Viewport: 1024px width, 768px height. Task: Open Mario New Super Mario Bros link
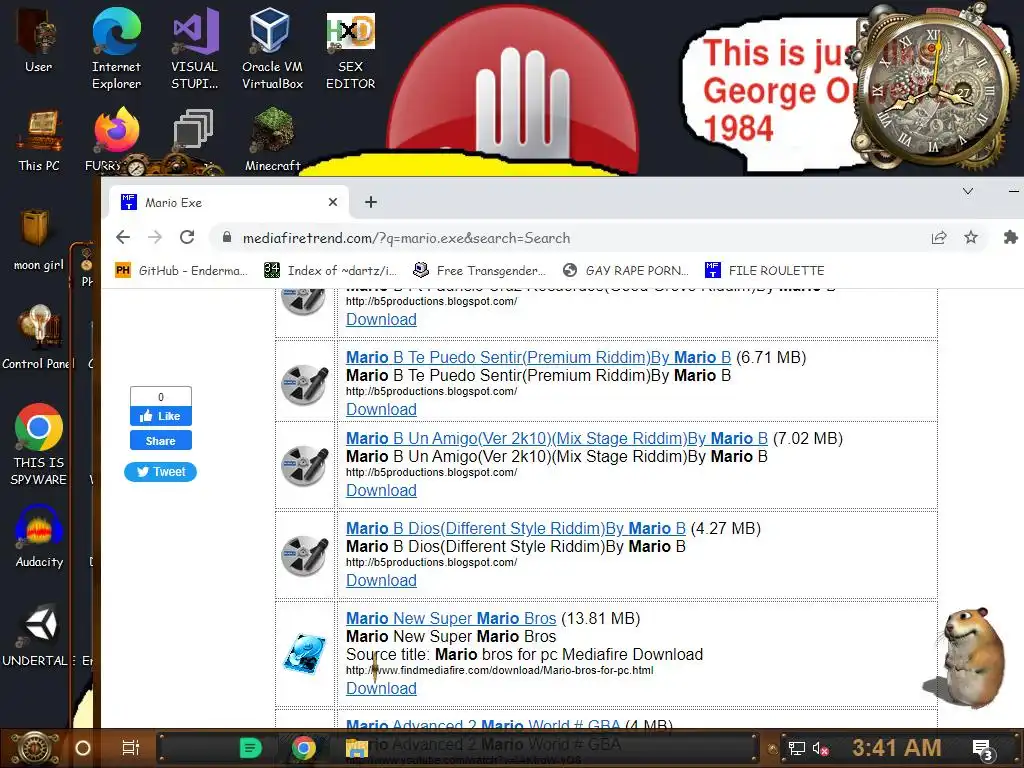[x=451, y=618]
